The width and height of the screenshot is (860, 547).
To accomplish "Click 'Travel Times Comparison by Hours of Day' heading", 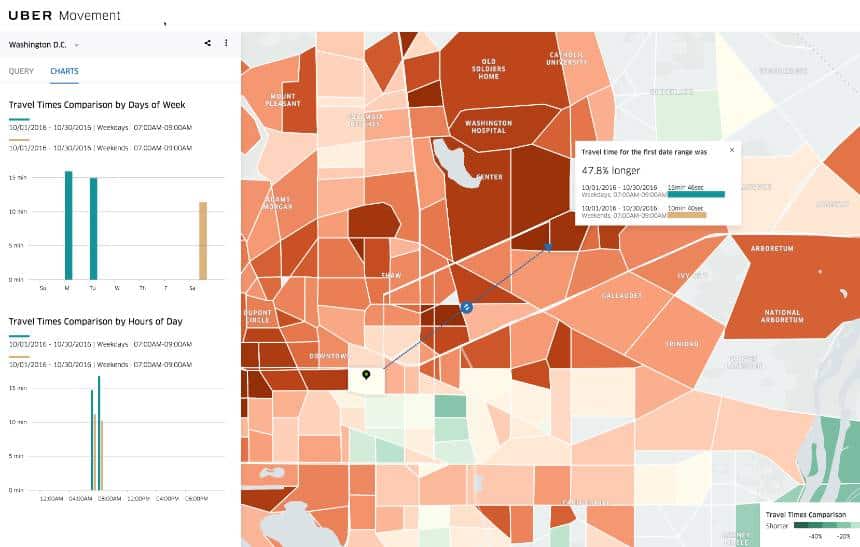I will 95,322.
